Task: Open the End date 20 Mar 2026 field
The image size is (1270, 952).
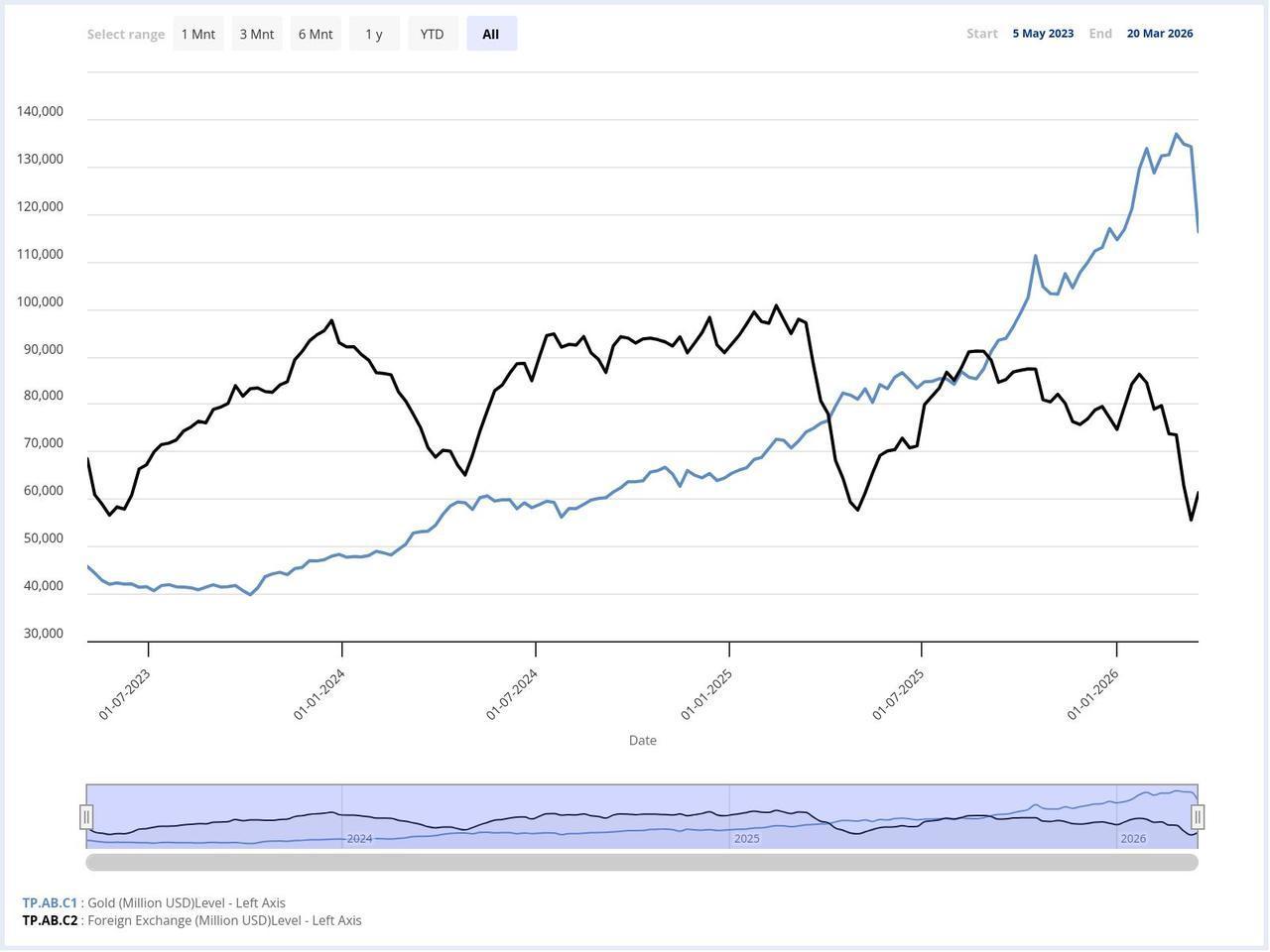Action: pyautogui.click(x=1159, y=33)
